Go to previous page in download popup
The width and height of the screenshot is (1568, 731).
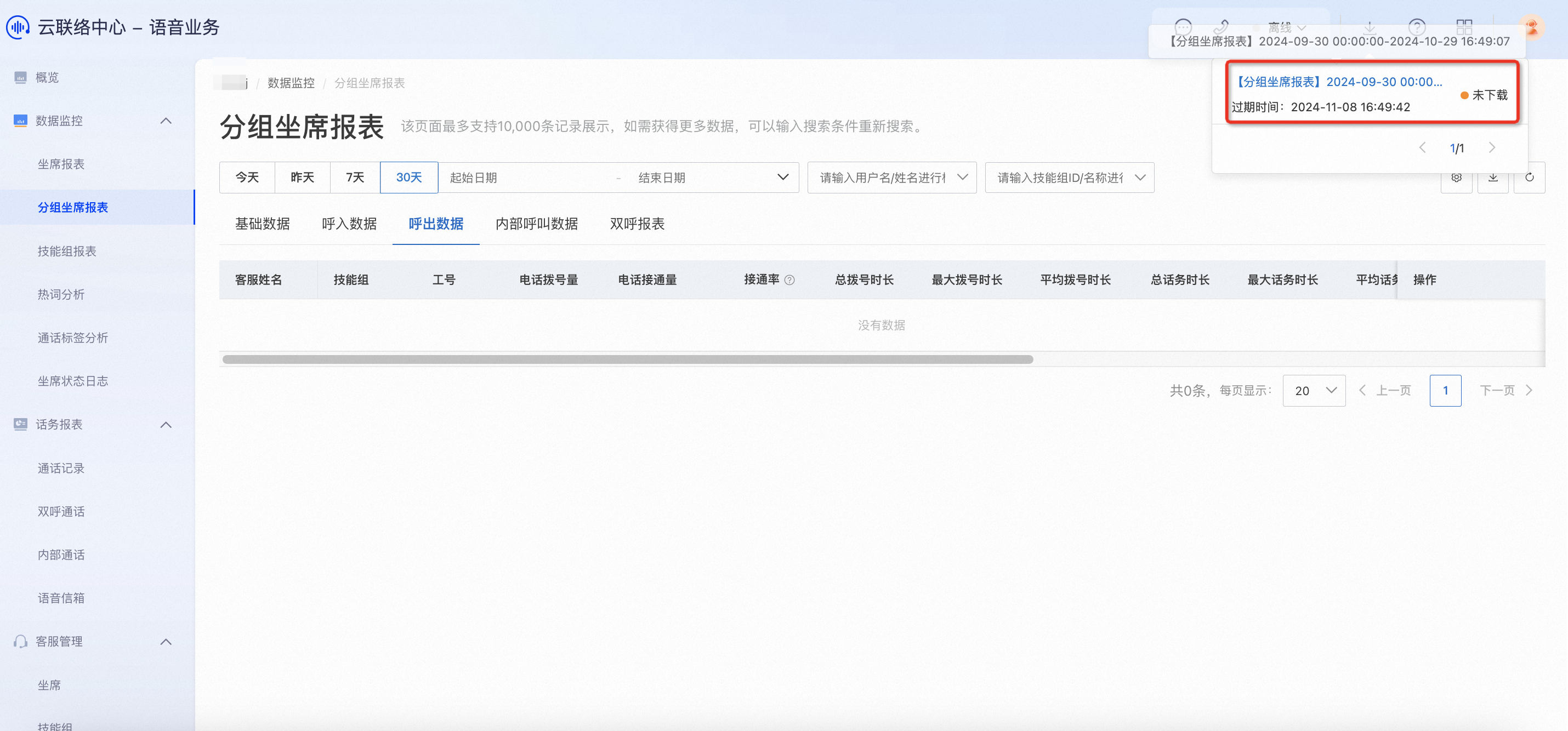click(1423, 148)
